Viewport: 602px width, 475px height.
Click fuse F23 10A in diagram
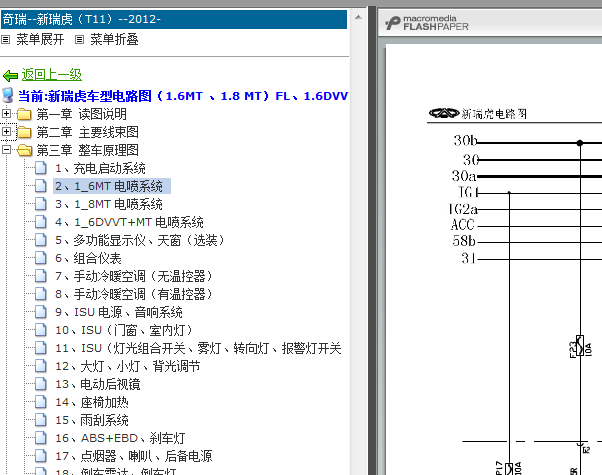click(580, 346)
